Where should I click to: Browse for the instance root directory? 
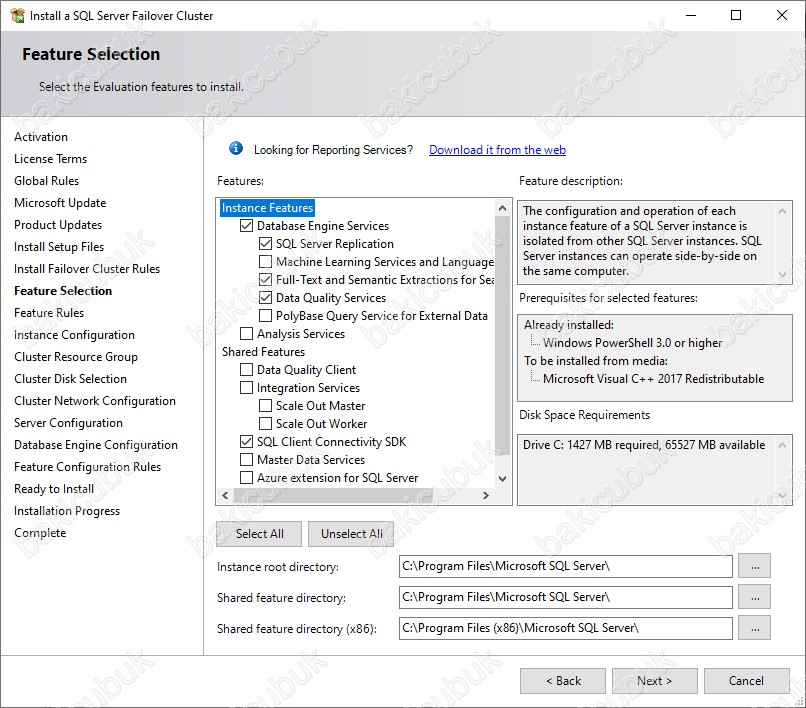coord(754,567)
